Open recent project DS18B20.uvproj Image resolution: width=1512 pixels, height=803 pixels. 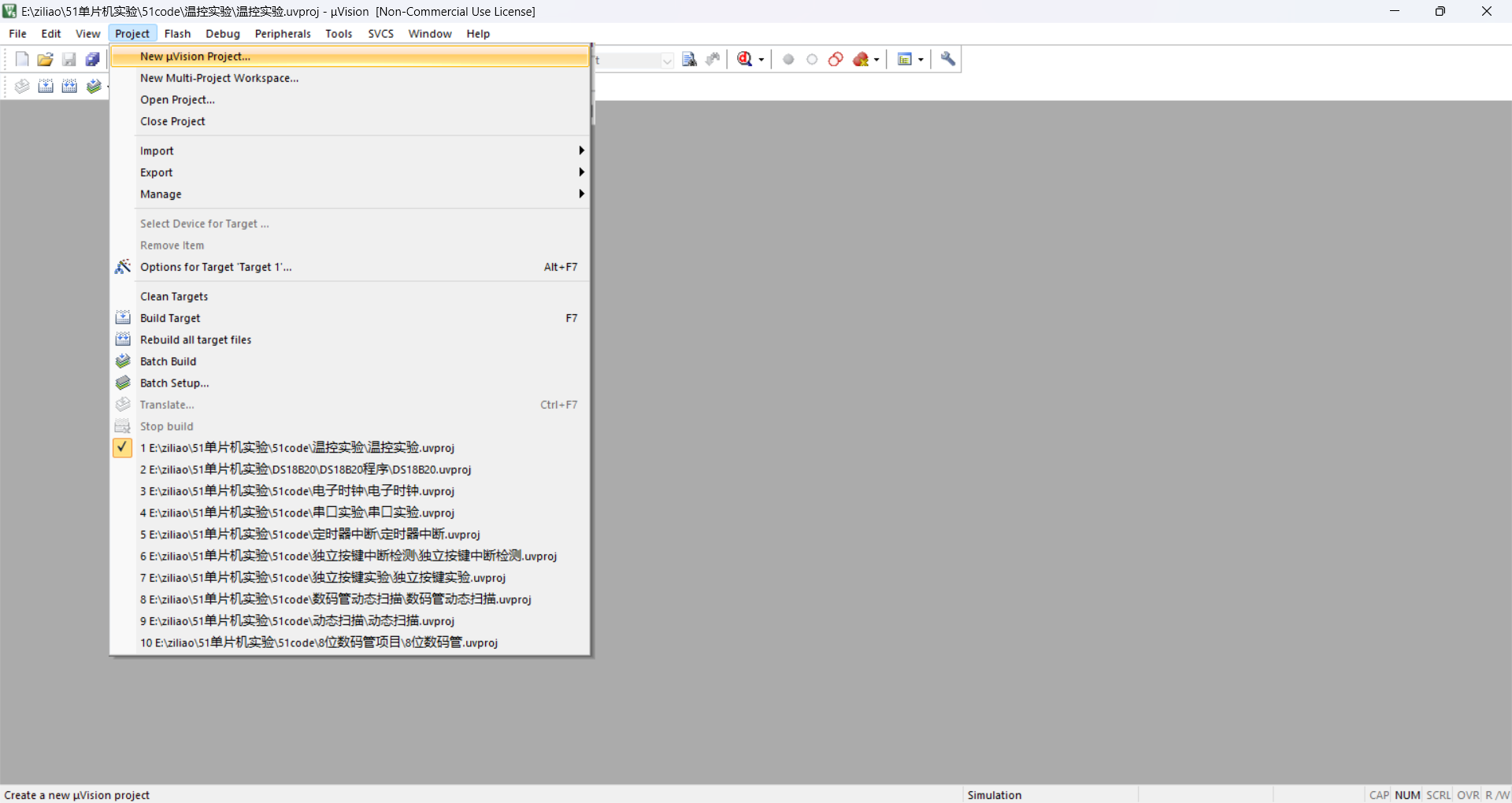coord(306,470)
